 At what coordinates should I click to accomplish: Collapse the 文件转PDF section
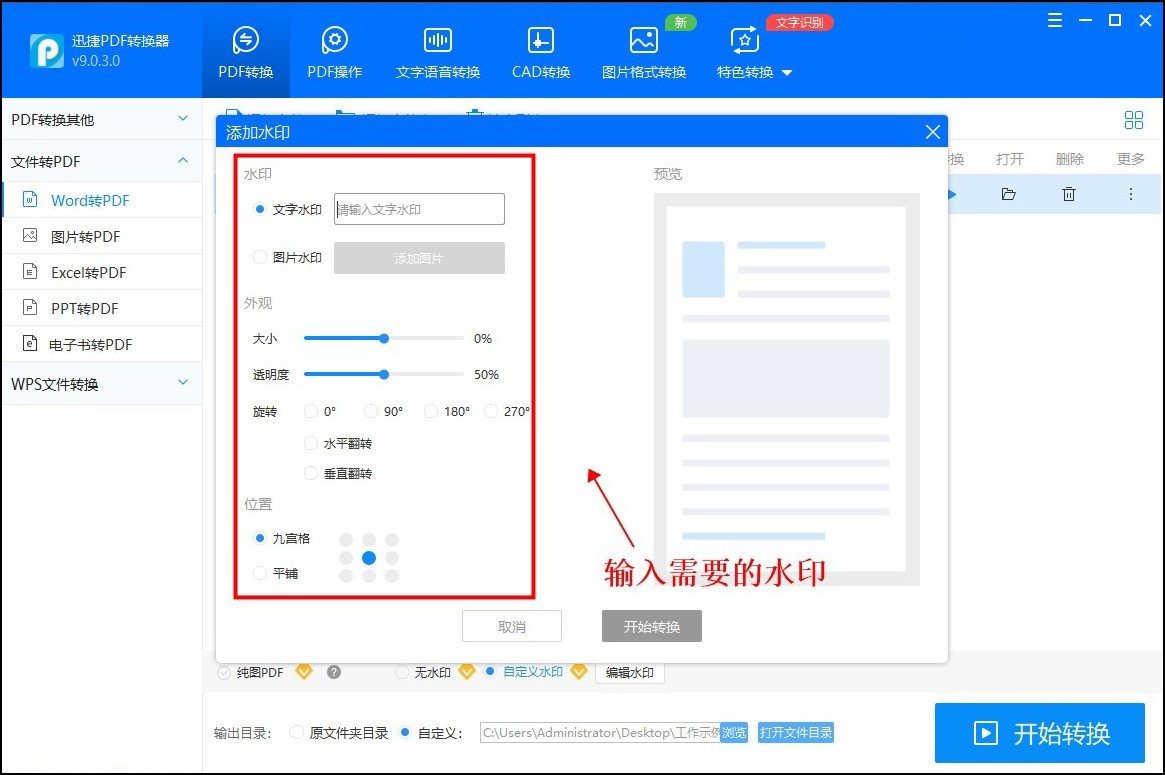(100, 161)
